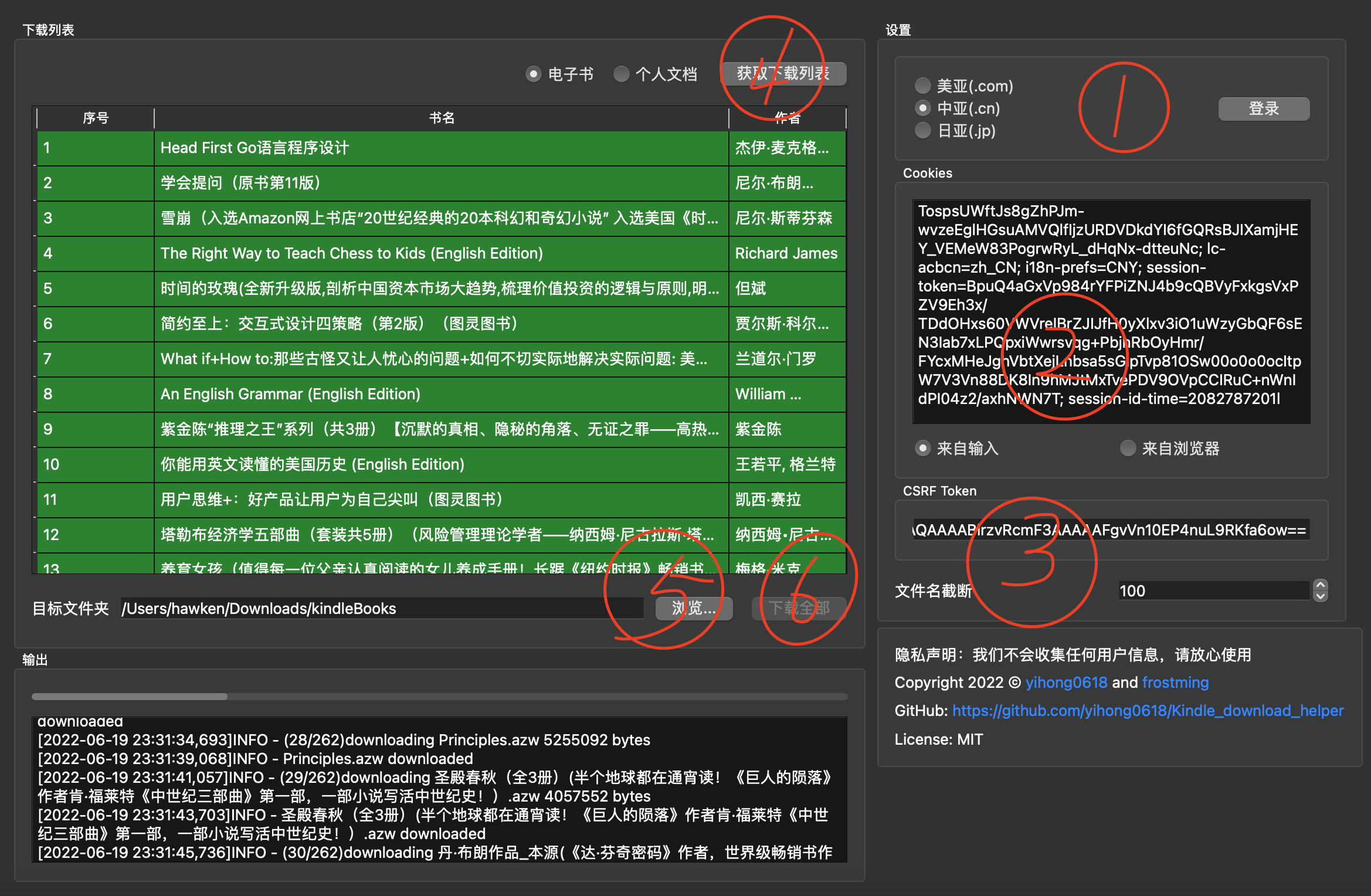Decrease 文件名截断 value with down arrow
Screen dimensions: 1371x896
1320,596
